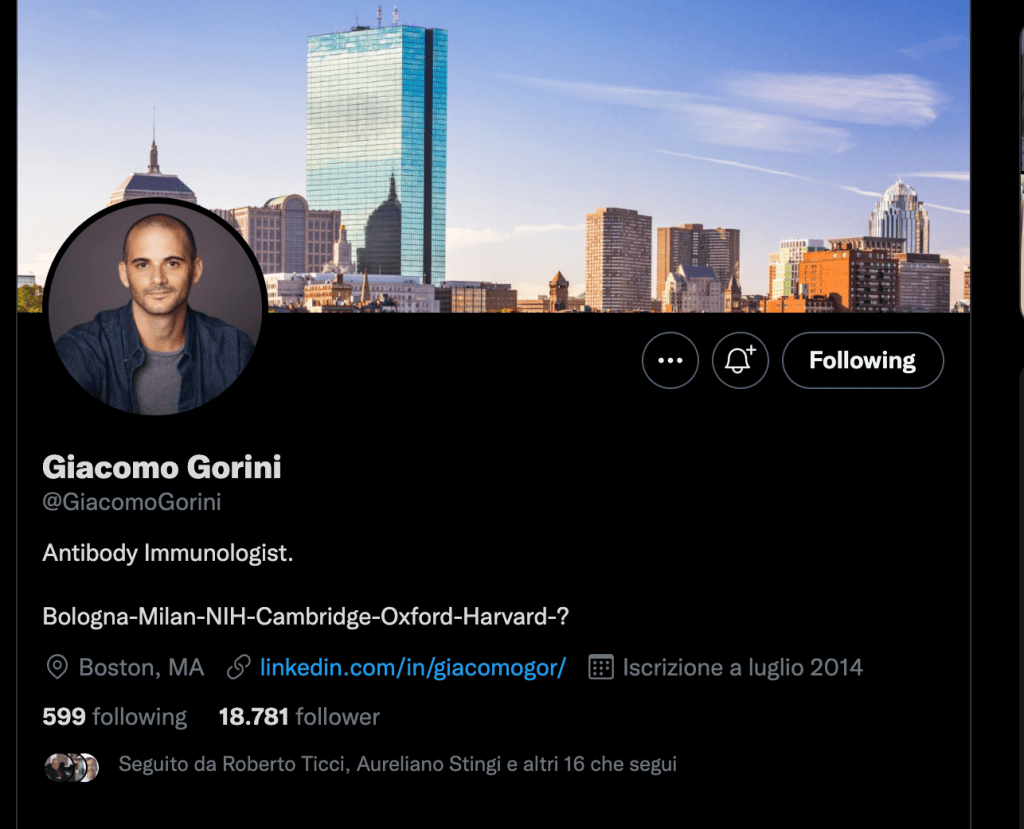
Task: Open the 18.781 follower list
Action: (299, 717)
